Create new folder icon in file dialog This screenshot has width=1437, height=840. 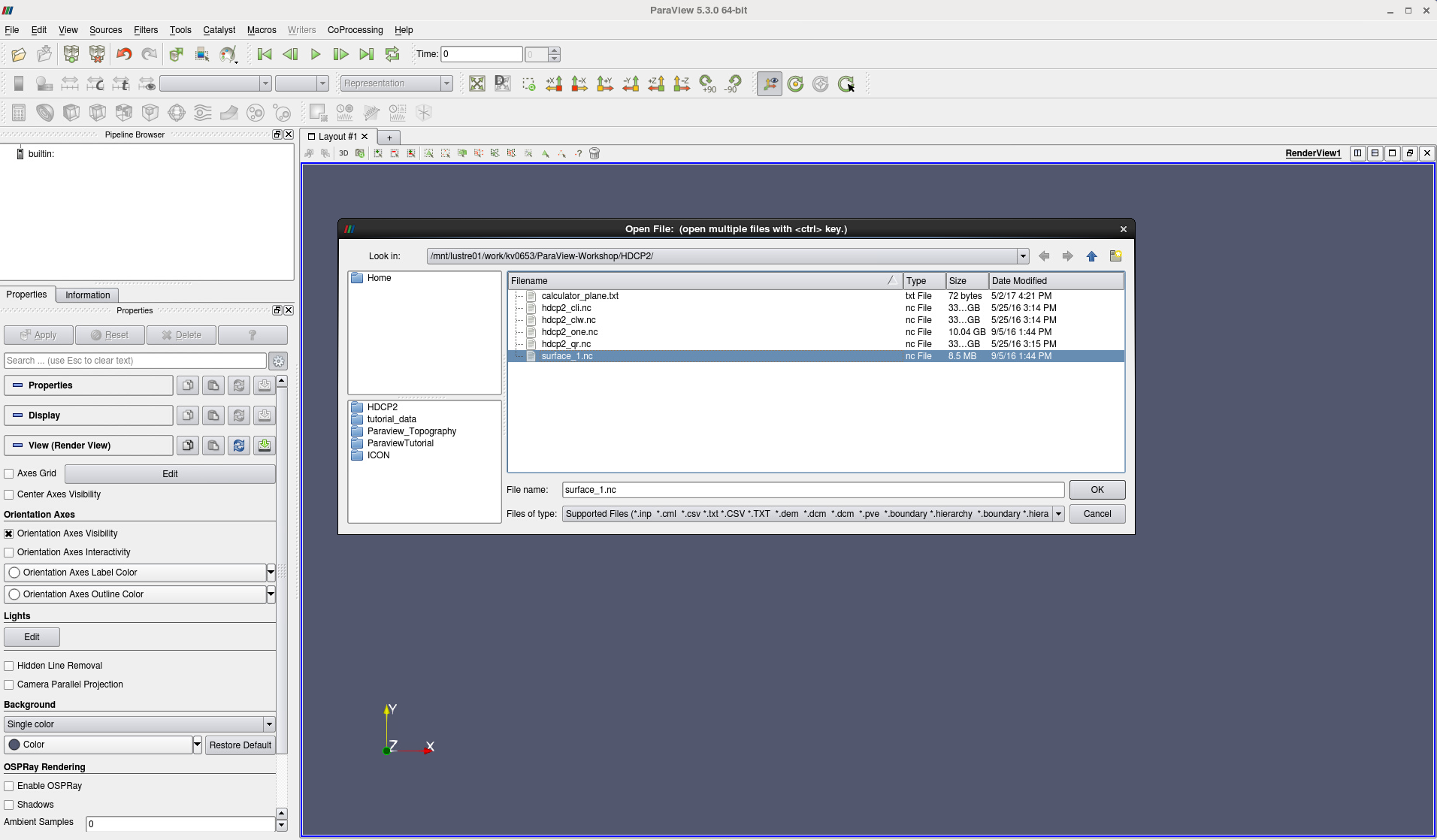(1115, 256)
